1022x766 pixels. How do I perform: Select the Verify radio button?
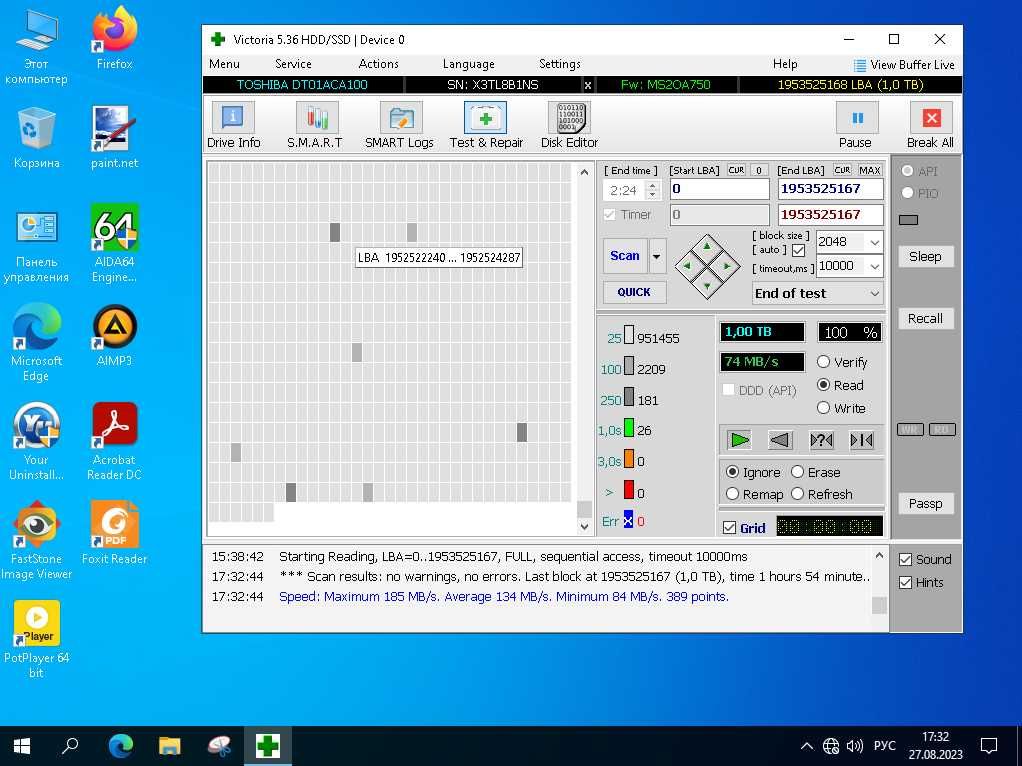point(823,362)
